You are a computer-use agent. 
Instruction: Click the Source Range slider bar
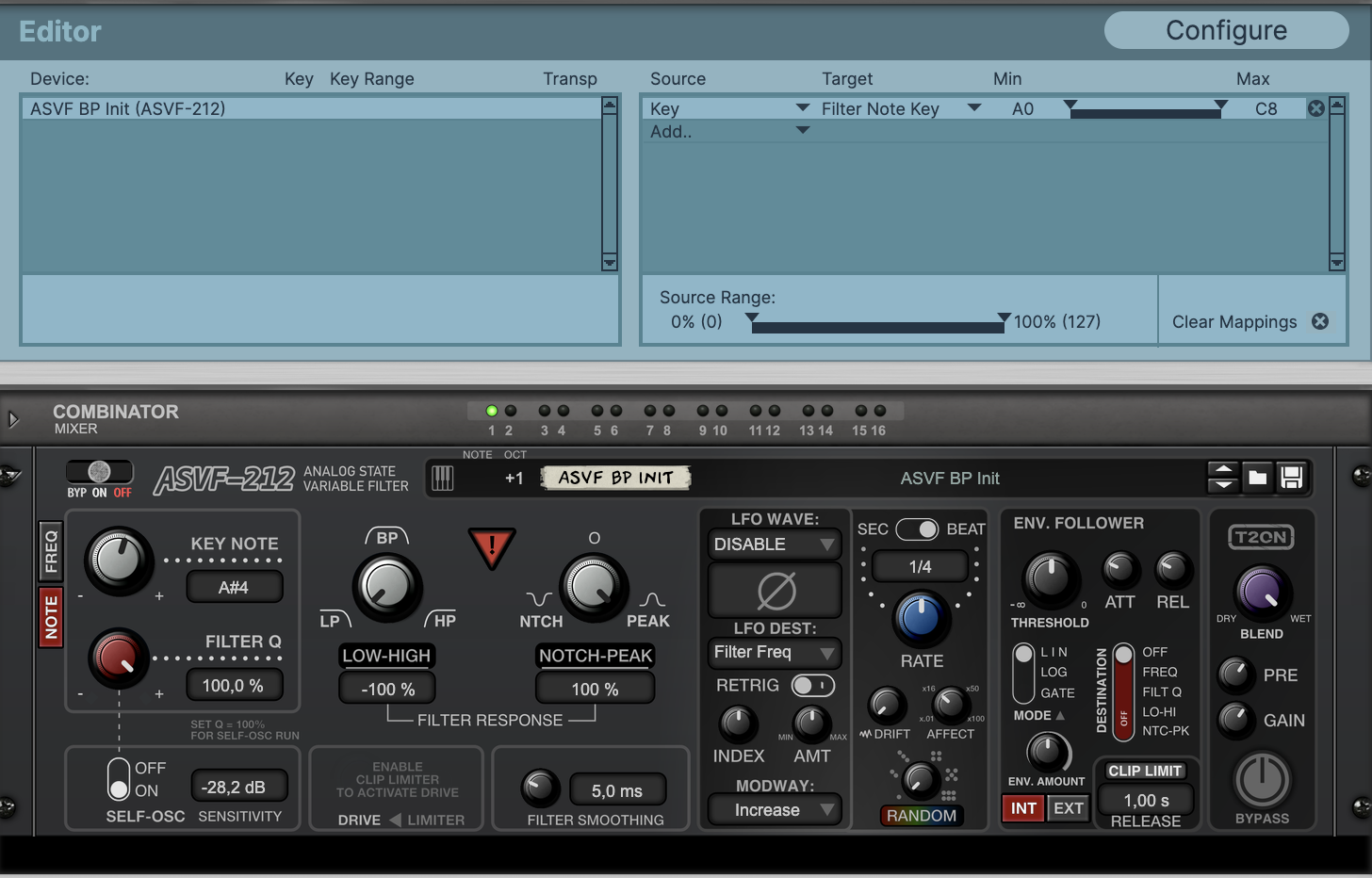click(878, 326)
